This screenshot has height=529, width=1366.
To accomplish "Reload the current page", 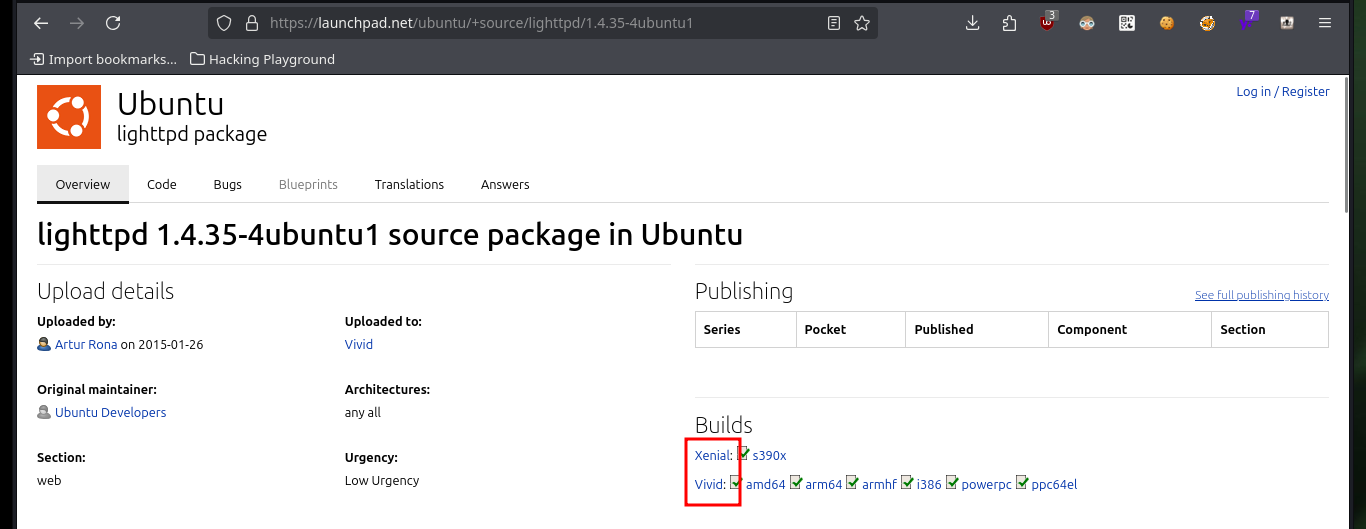I will (113, 23).
